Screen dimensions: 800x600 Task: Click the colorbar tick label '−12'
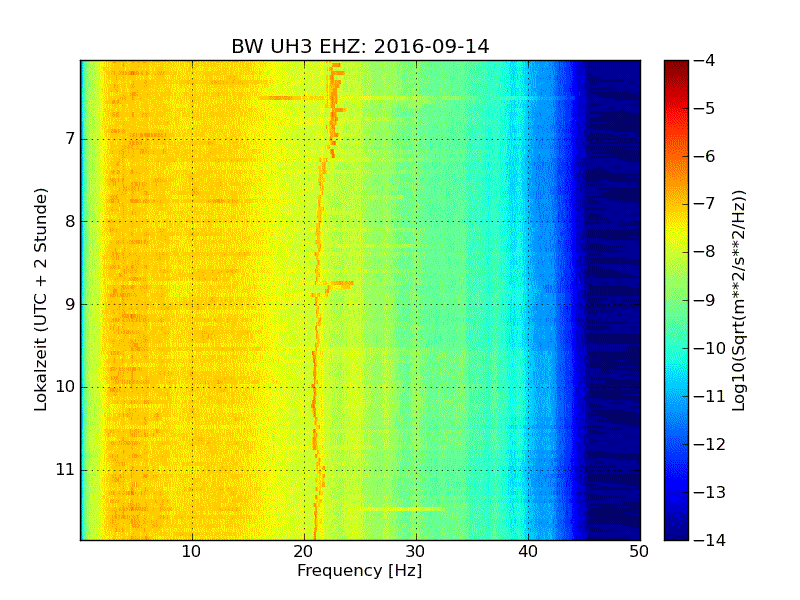(710, 444)
